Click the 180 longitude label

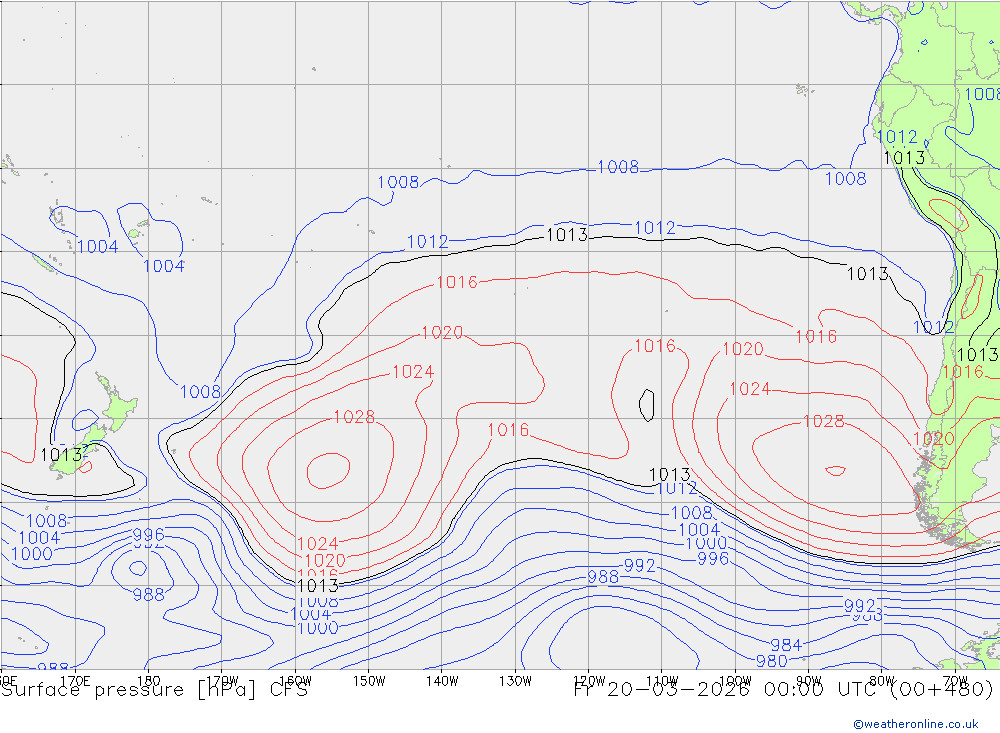(x=149, y=681)
